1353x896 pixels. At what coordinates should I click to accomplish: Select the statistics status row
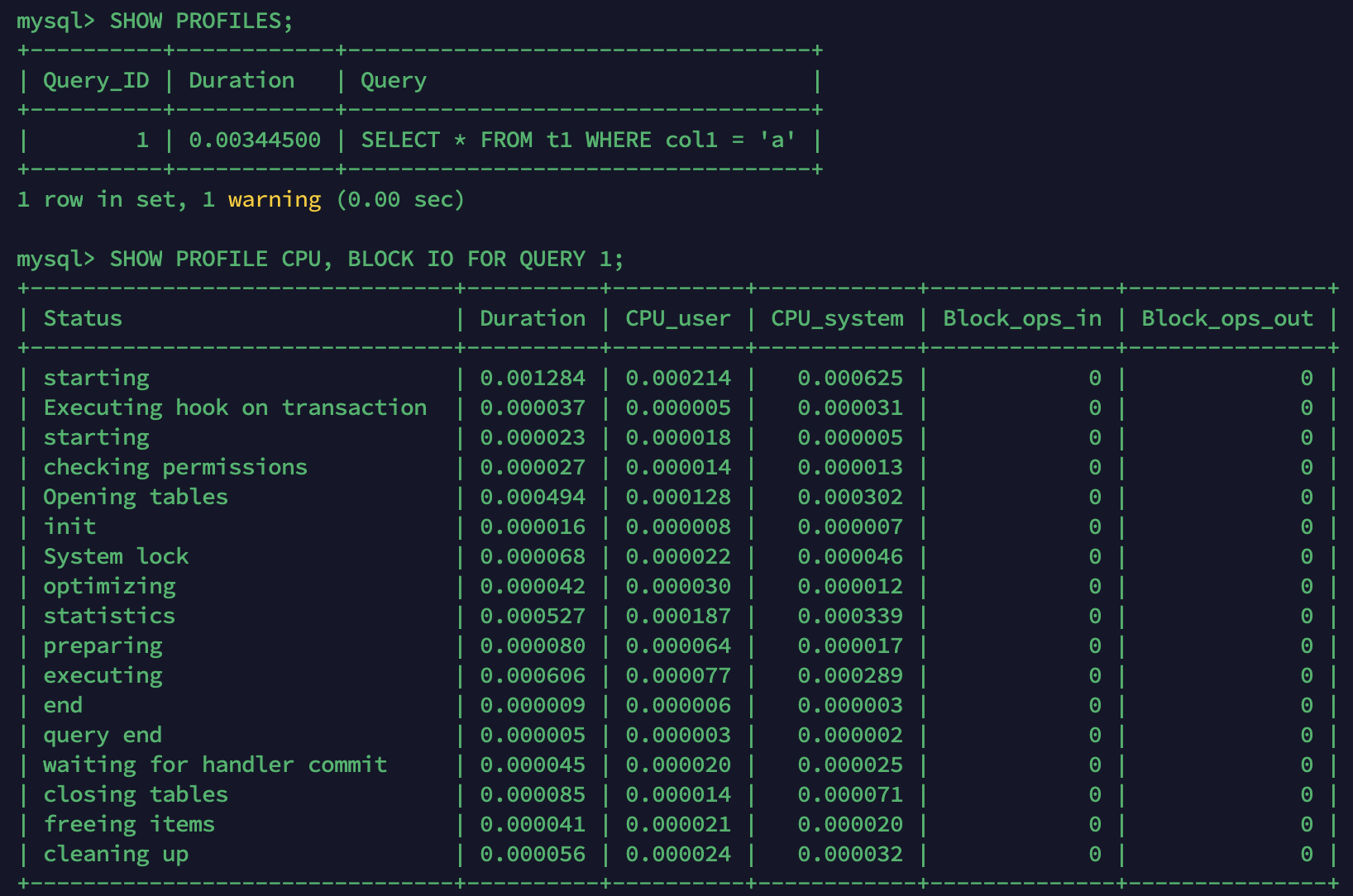click(109, 616)
